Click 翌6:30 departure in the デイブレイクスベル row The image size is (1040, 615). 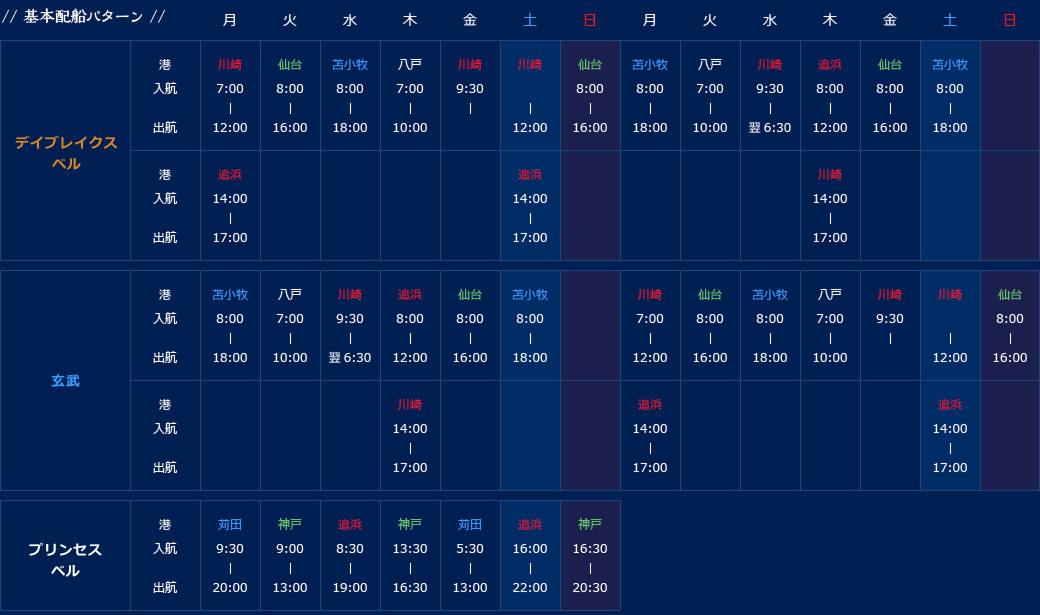click(x=770, y=128)
